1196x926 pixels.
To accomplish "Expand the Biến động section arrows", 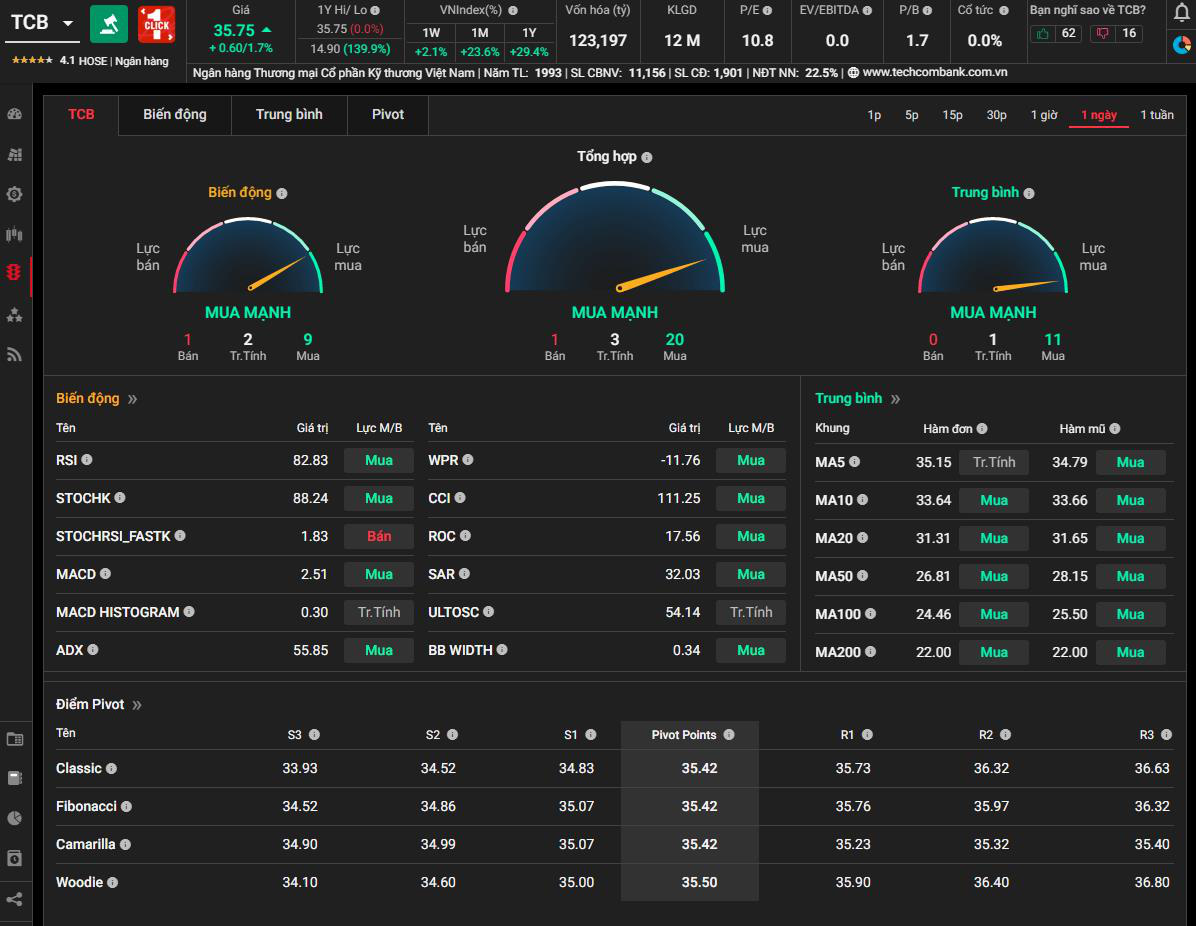I will pos(132,399).
